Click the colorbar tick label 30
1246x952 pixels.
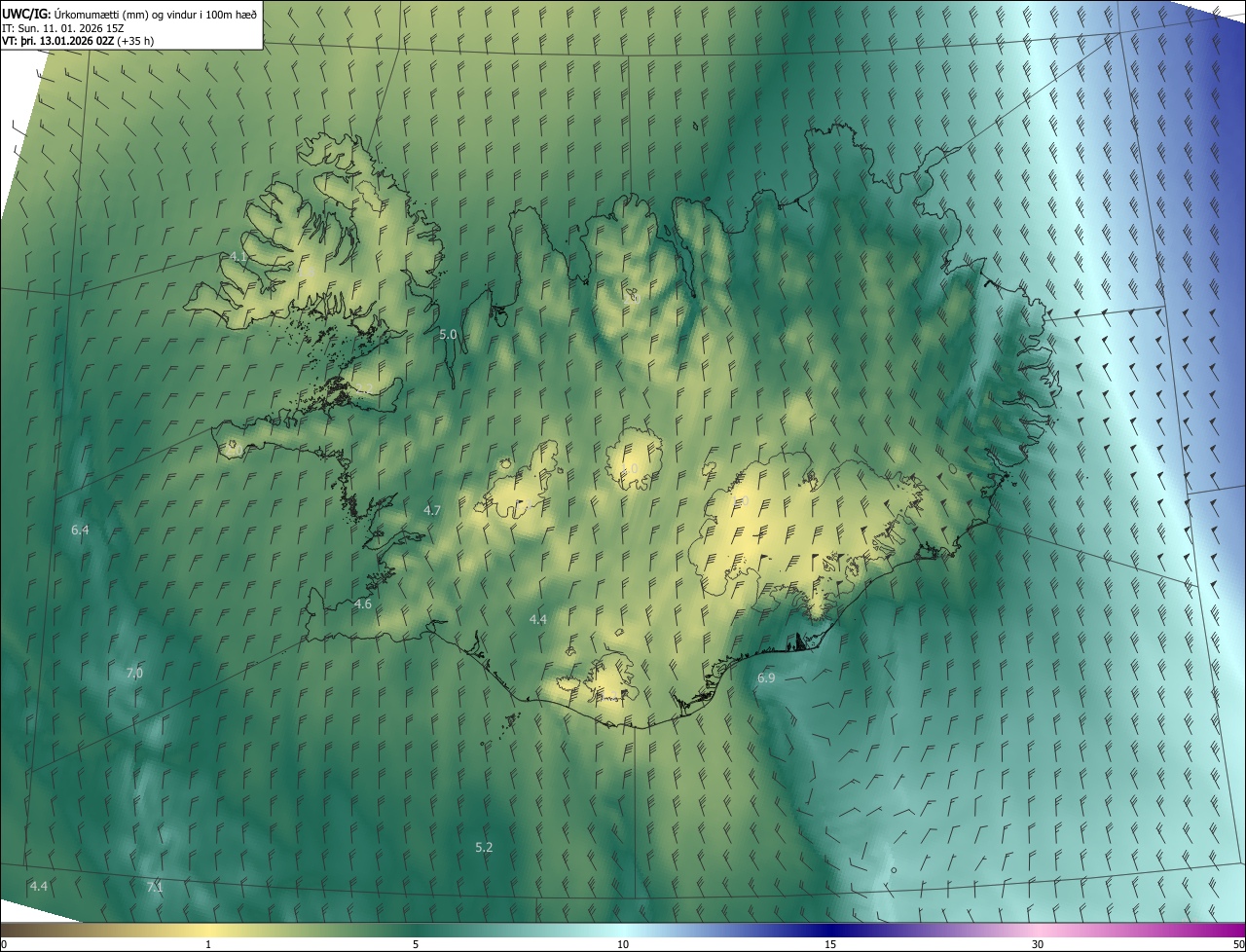tap(1038, 944)
